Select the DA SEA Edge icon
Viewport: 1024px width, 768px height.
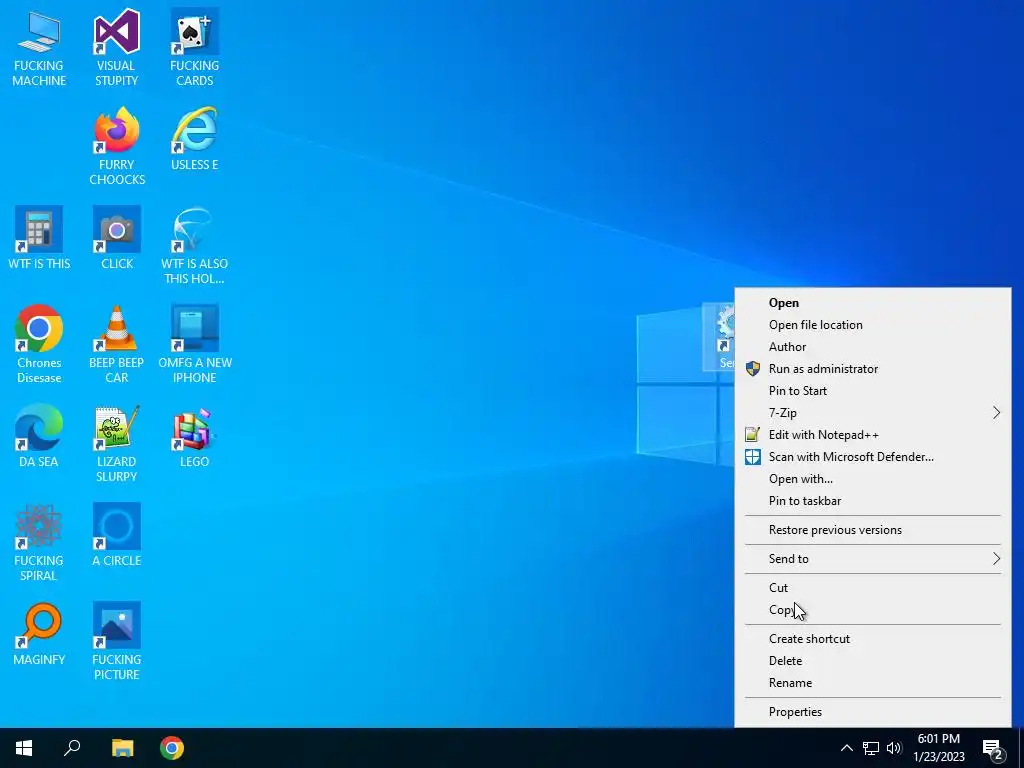(39, 436)
